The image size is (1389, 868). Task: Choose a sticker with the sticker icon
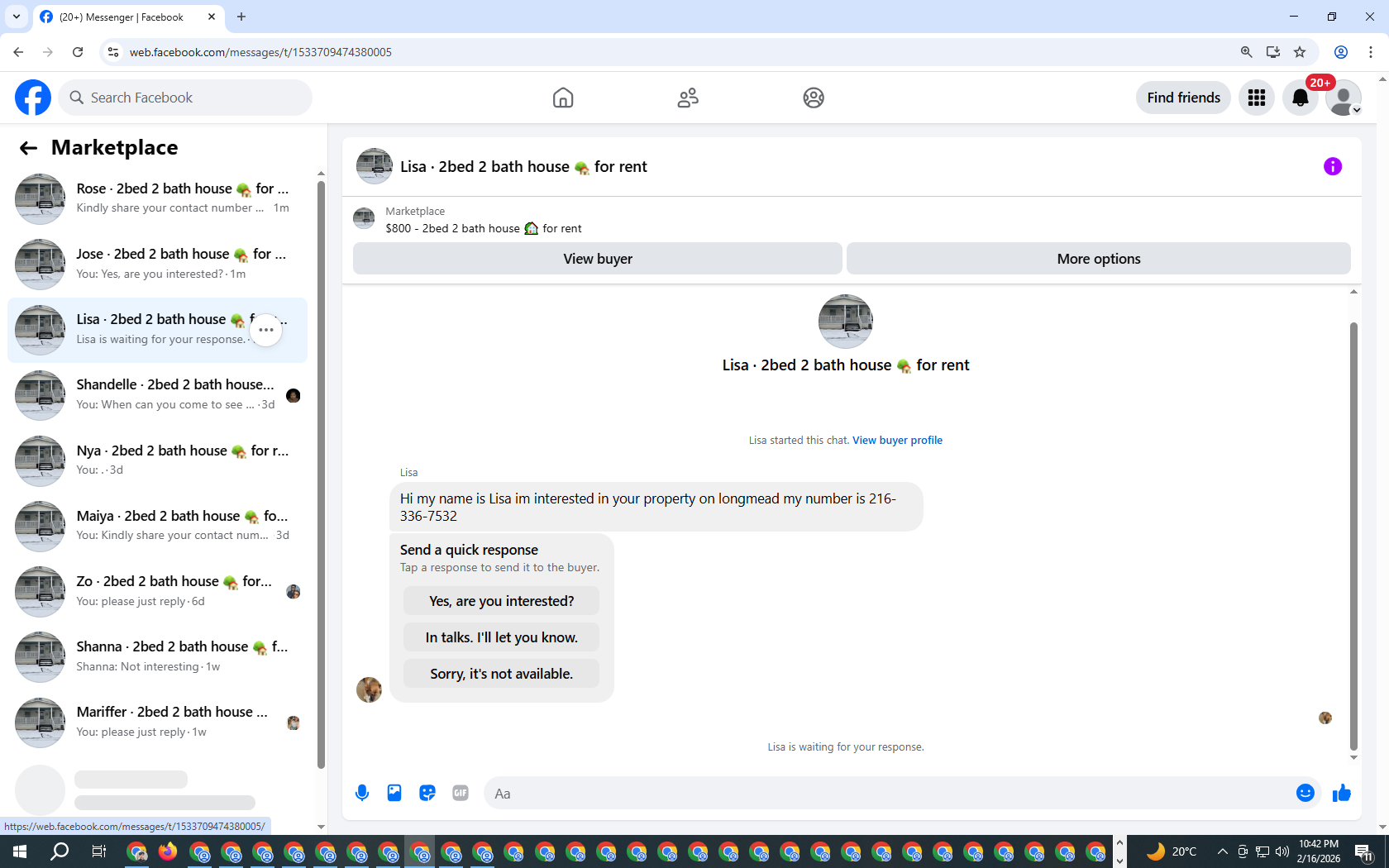(427, 794)
